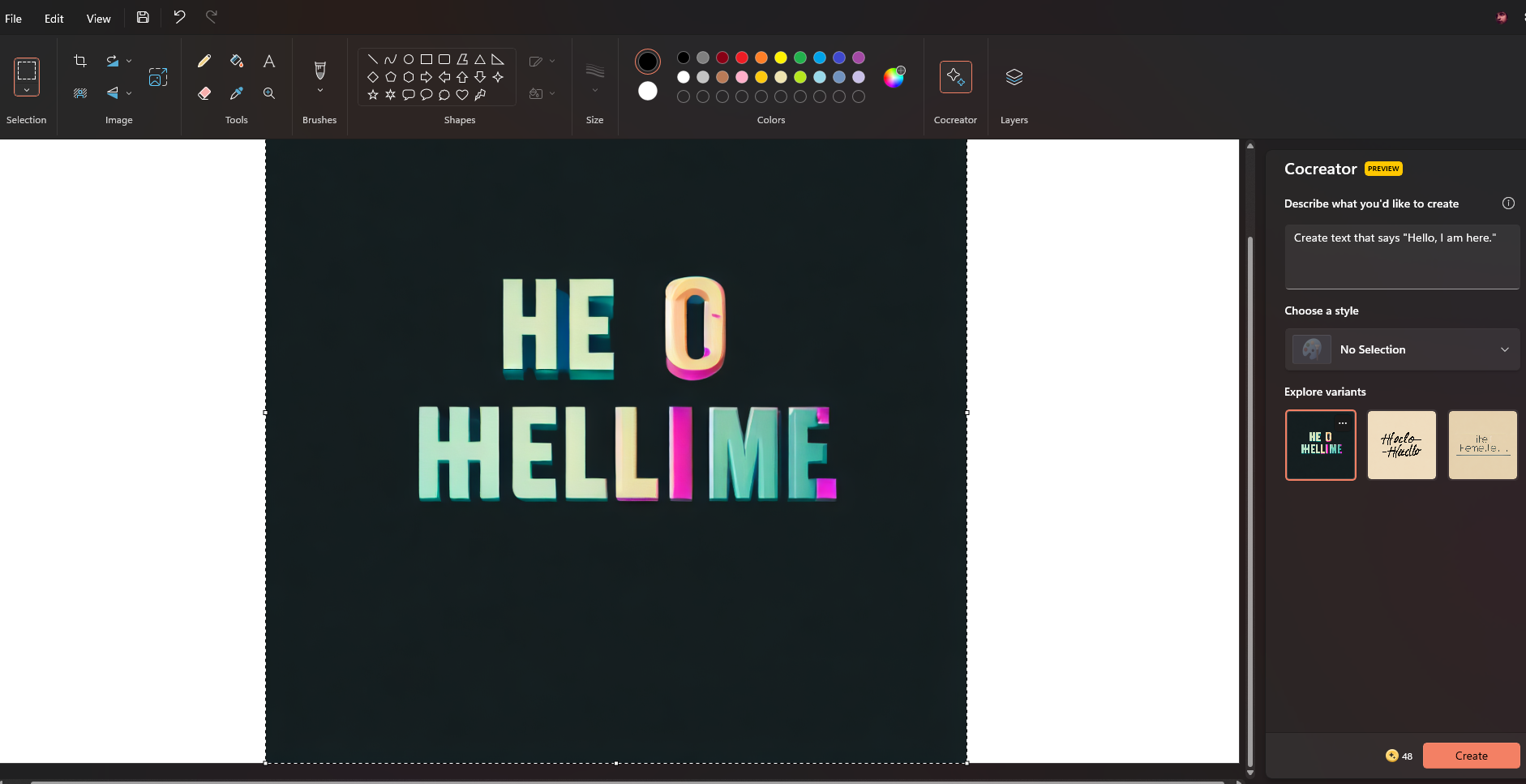Click the Cocreator credits counter 48
Image resolution: width=1526 pixels, height=784 pixels.
click(1400, 756)
